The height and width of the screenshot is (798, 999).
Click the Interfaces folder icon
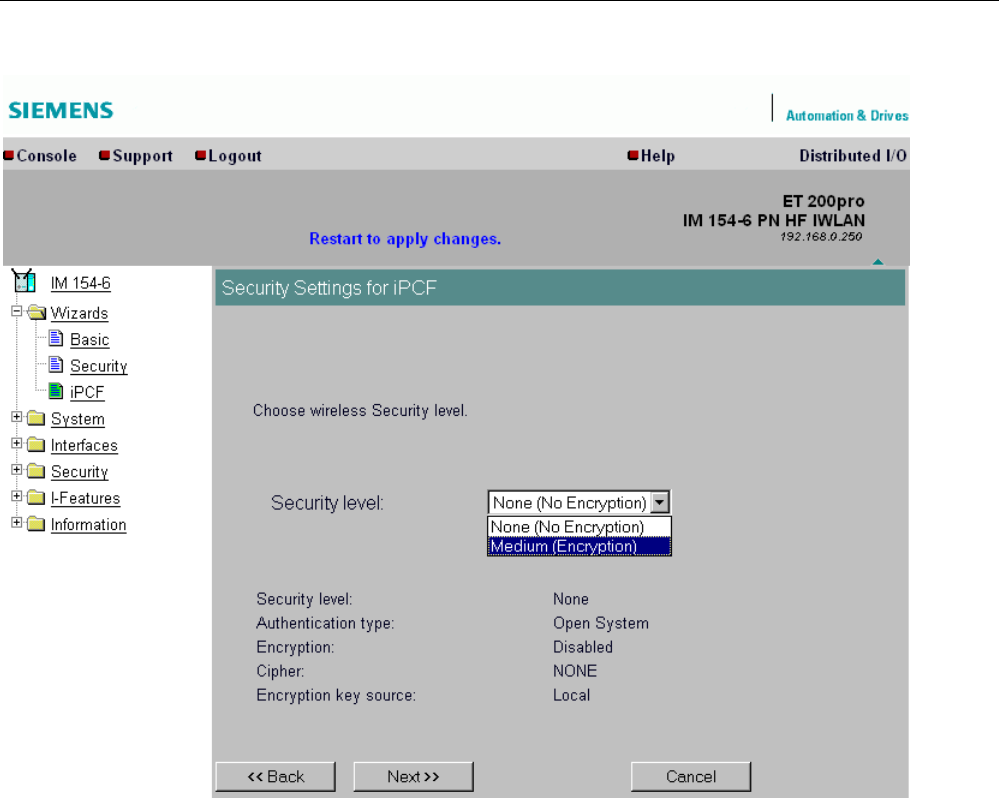pyautogui.click(x=36, y=445)
